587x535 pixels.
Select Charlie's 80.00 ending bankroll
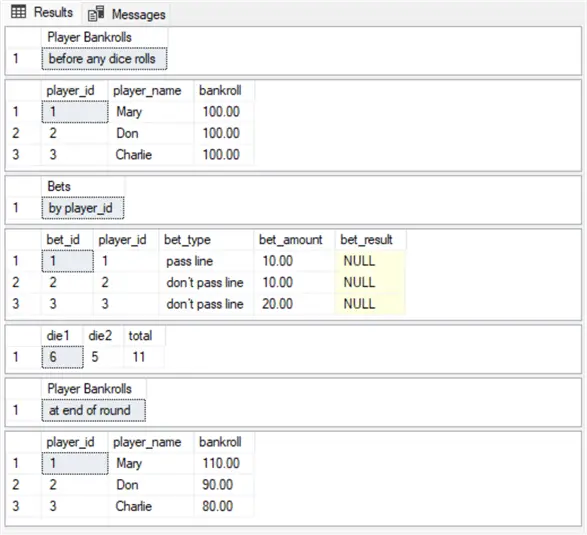(x=224, y=506)
